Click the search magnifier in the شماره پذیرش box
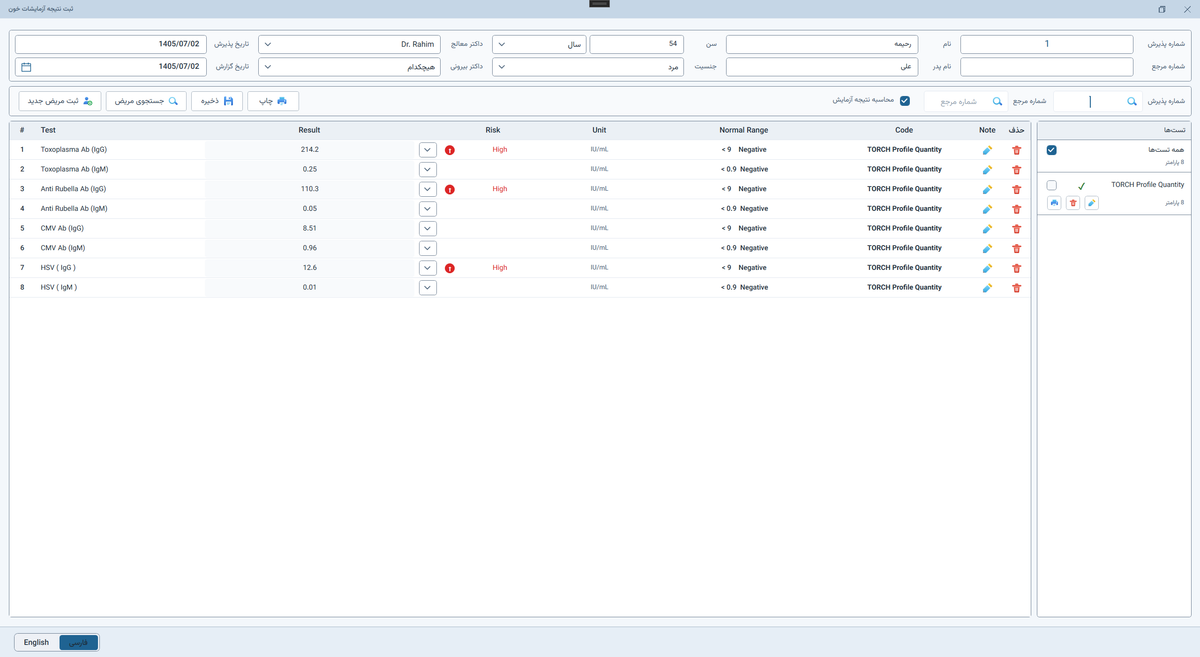The height and width of the screenshot is (657, 1200). click(x=1132, y=101)
